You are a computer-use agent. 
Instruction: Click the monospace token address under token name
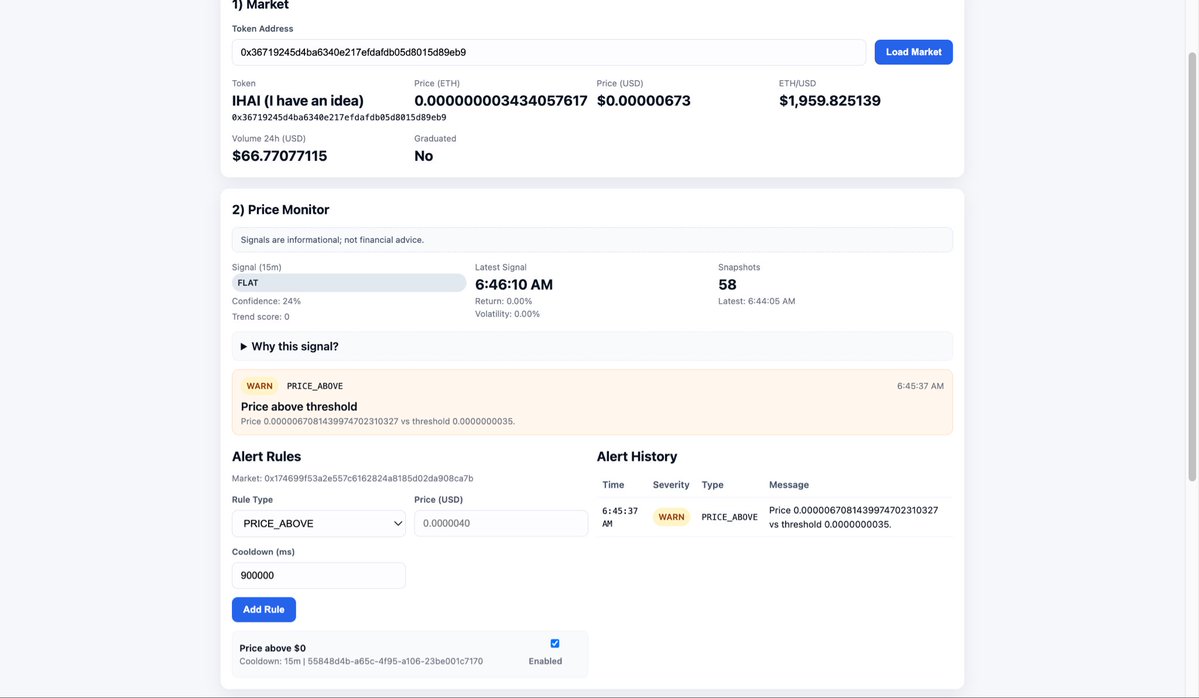coord(339,118)
